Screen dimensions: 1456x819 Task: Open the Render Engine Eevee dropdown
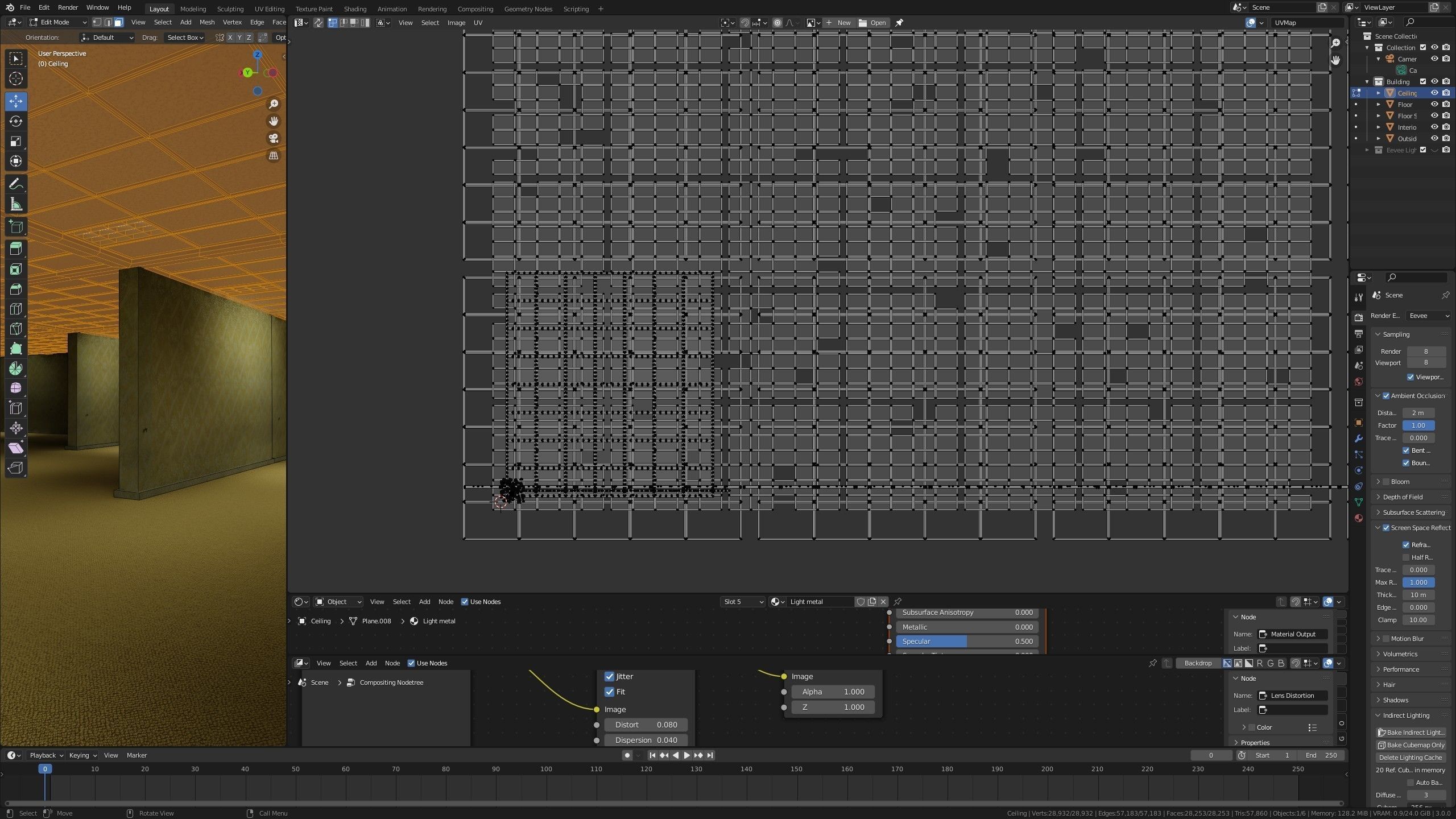pyautogui.click(x=1428, y=316)
